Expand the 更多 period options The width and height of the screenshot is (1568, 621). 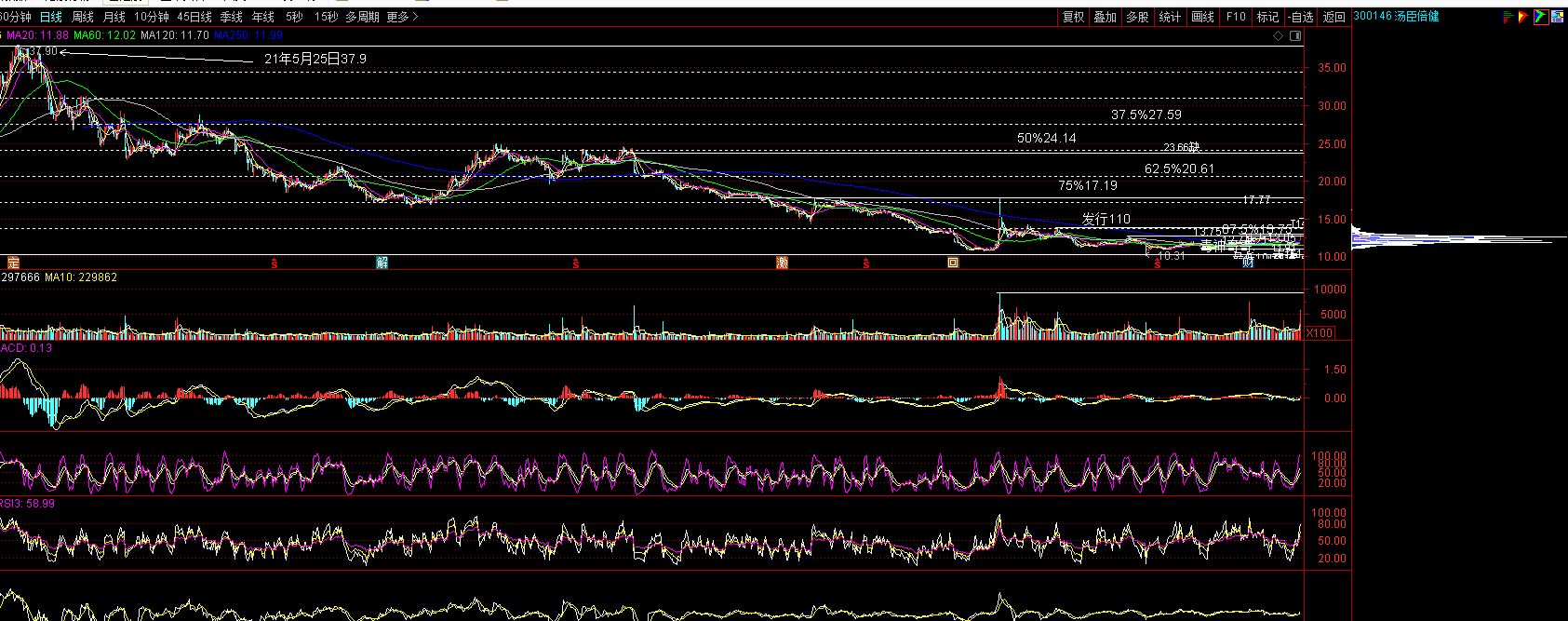[x=403, y=17]
